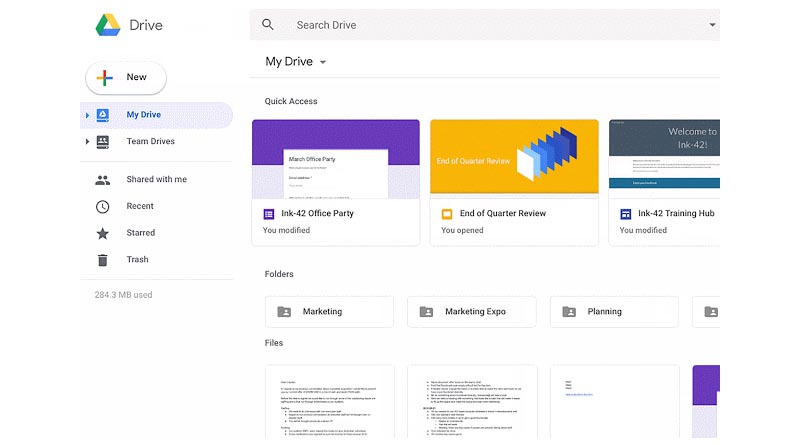Select My Drive in sidebar
This screenshot has height=445, width=800.
156,115
